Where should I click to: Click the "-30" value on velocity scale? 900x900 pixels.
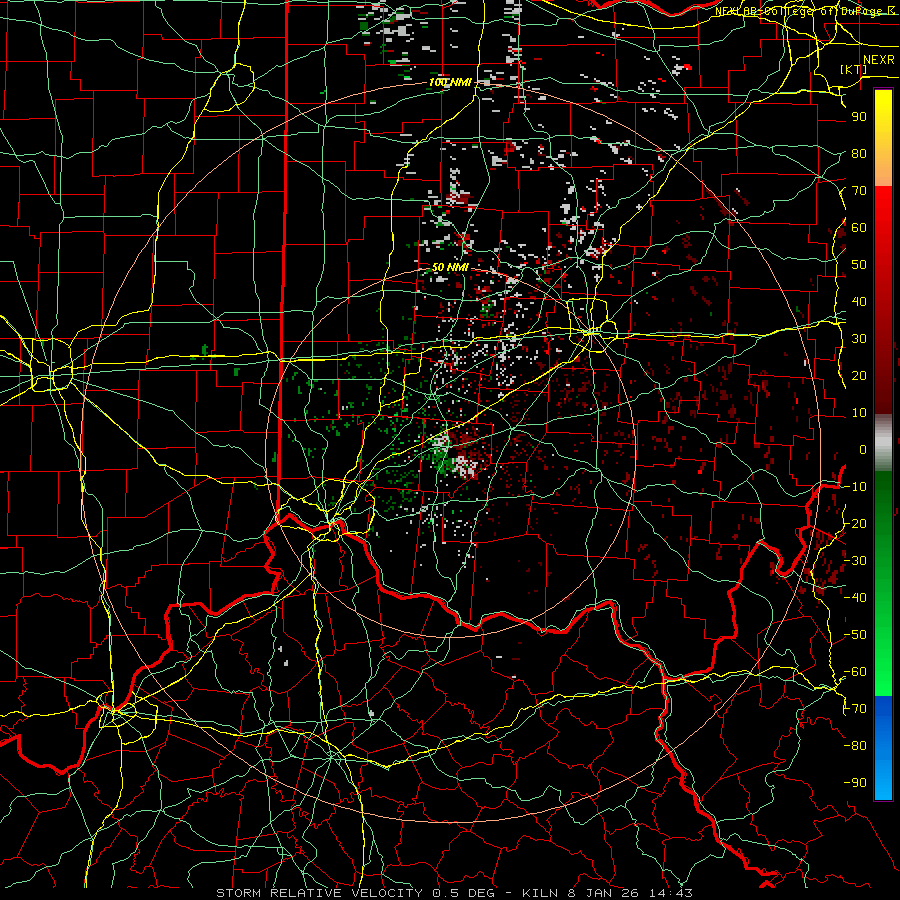pos(855,561)
